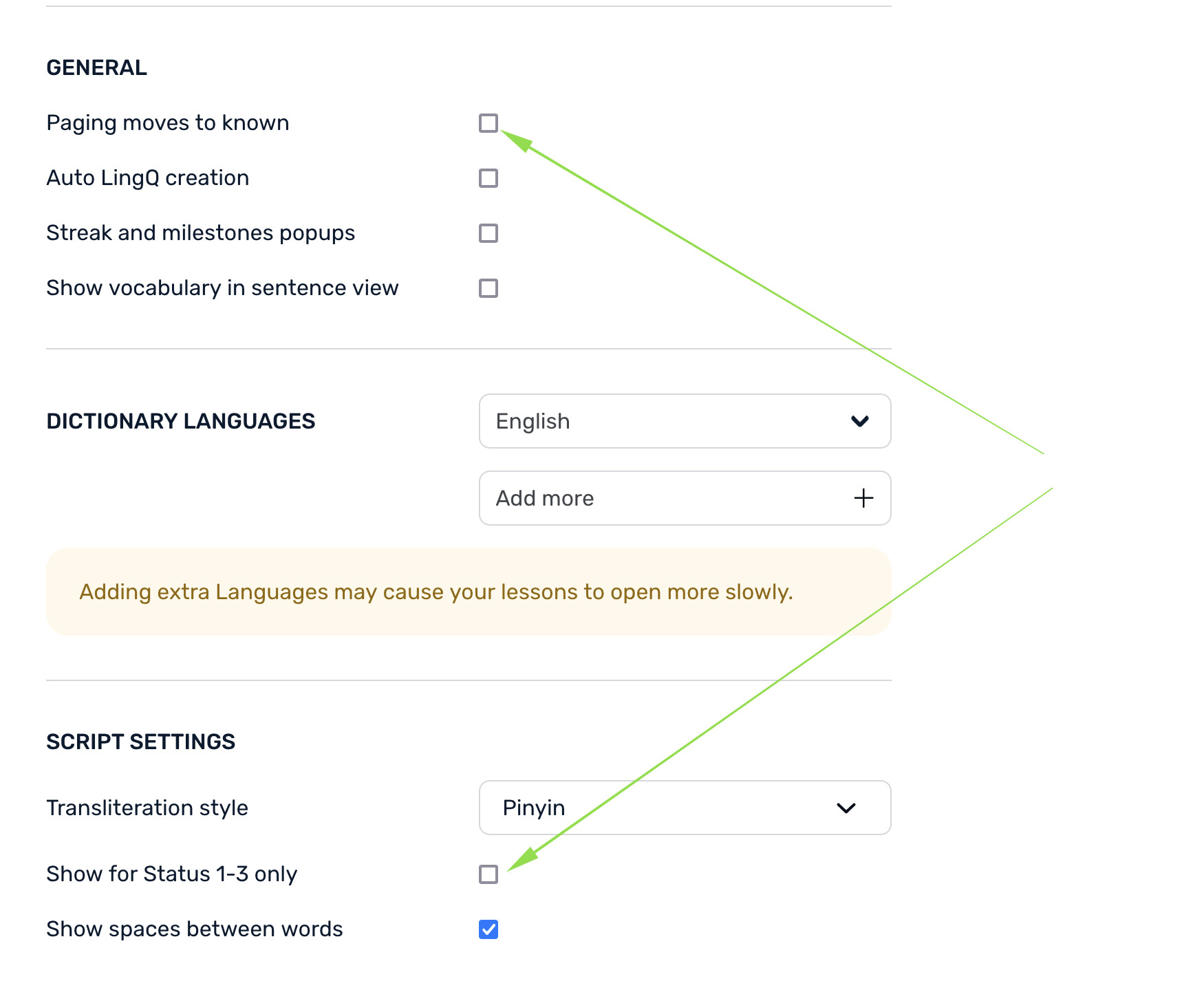The image size is (1204, 992).
Task: Open the English dictionary language dropdown
Action: click(685, 421)
